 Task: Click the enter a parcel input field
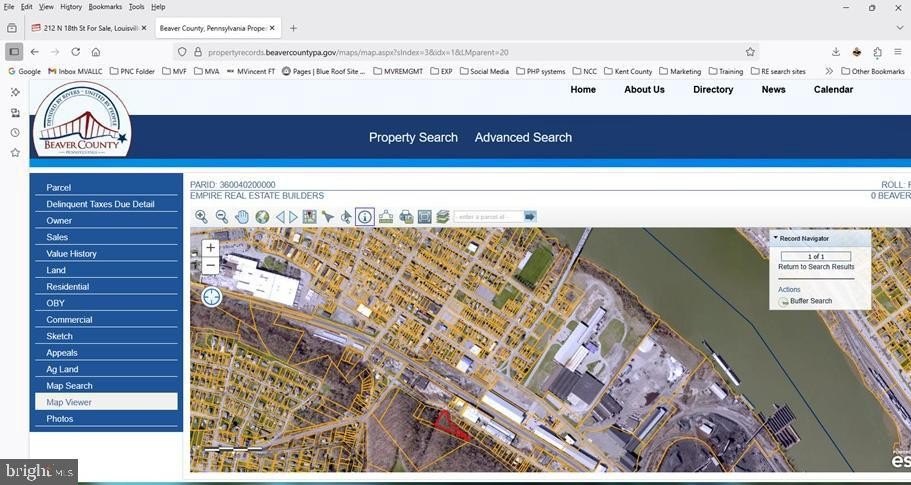coord(487,217)
